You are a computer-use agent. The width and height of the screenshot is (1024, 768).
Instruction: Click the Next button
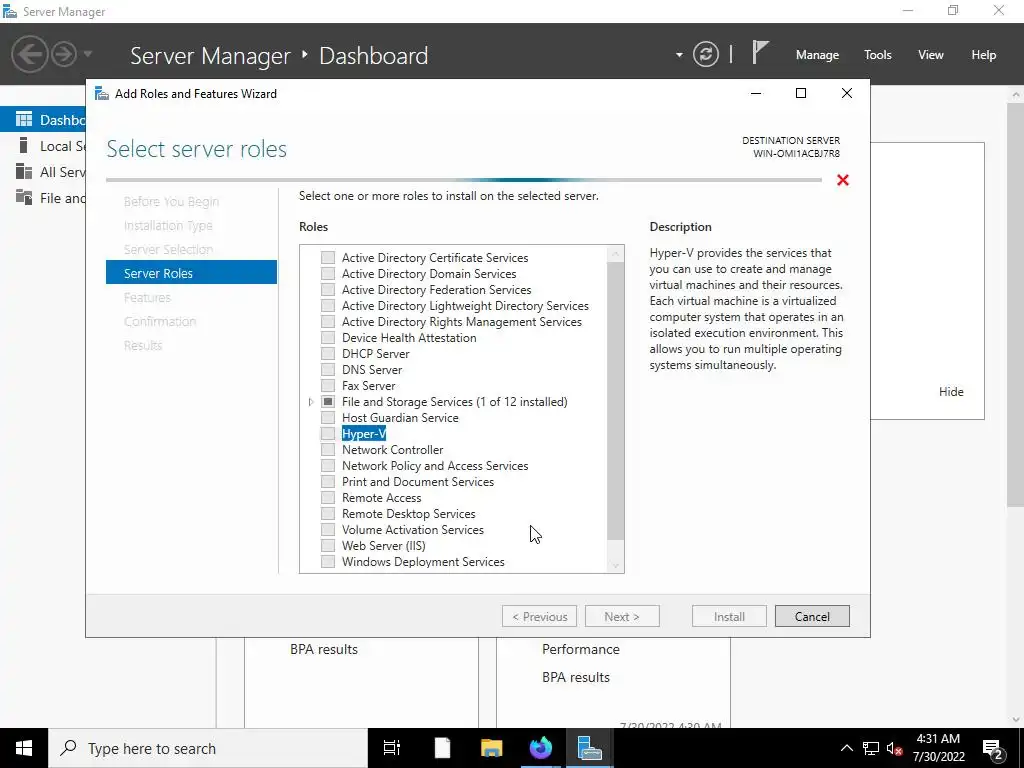tap(622, 616)
